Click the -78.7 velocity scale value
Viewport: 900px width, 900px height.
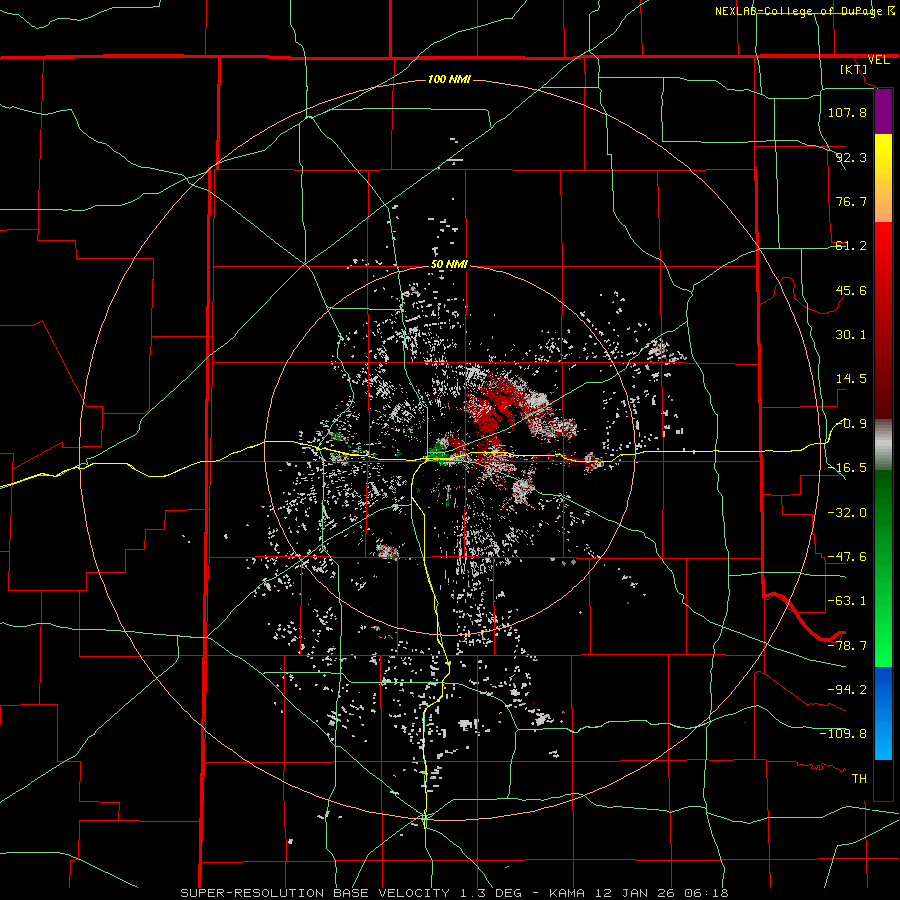pyautogui.click(x=847, y=646)
